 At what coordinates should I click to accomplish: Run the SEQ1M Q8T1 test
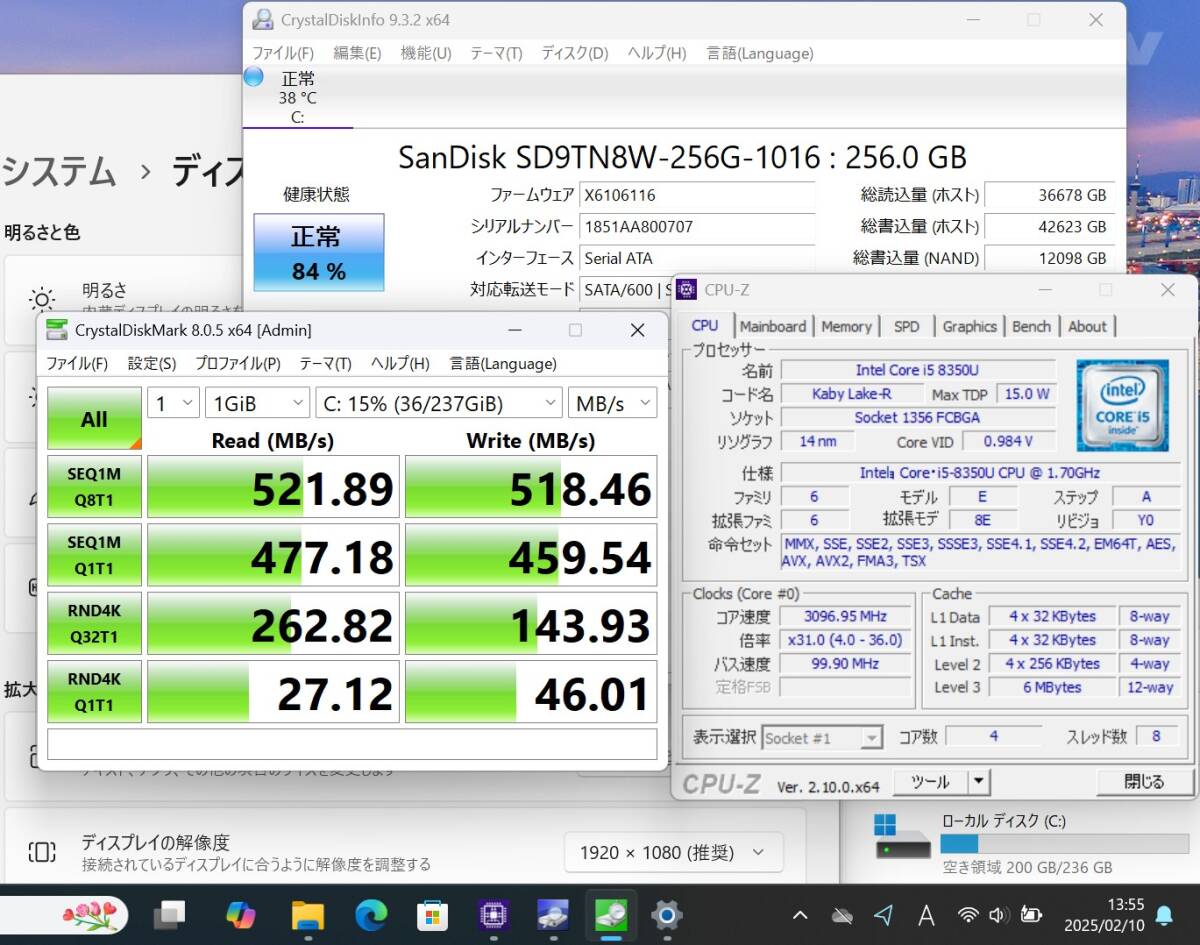point(94,487)
